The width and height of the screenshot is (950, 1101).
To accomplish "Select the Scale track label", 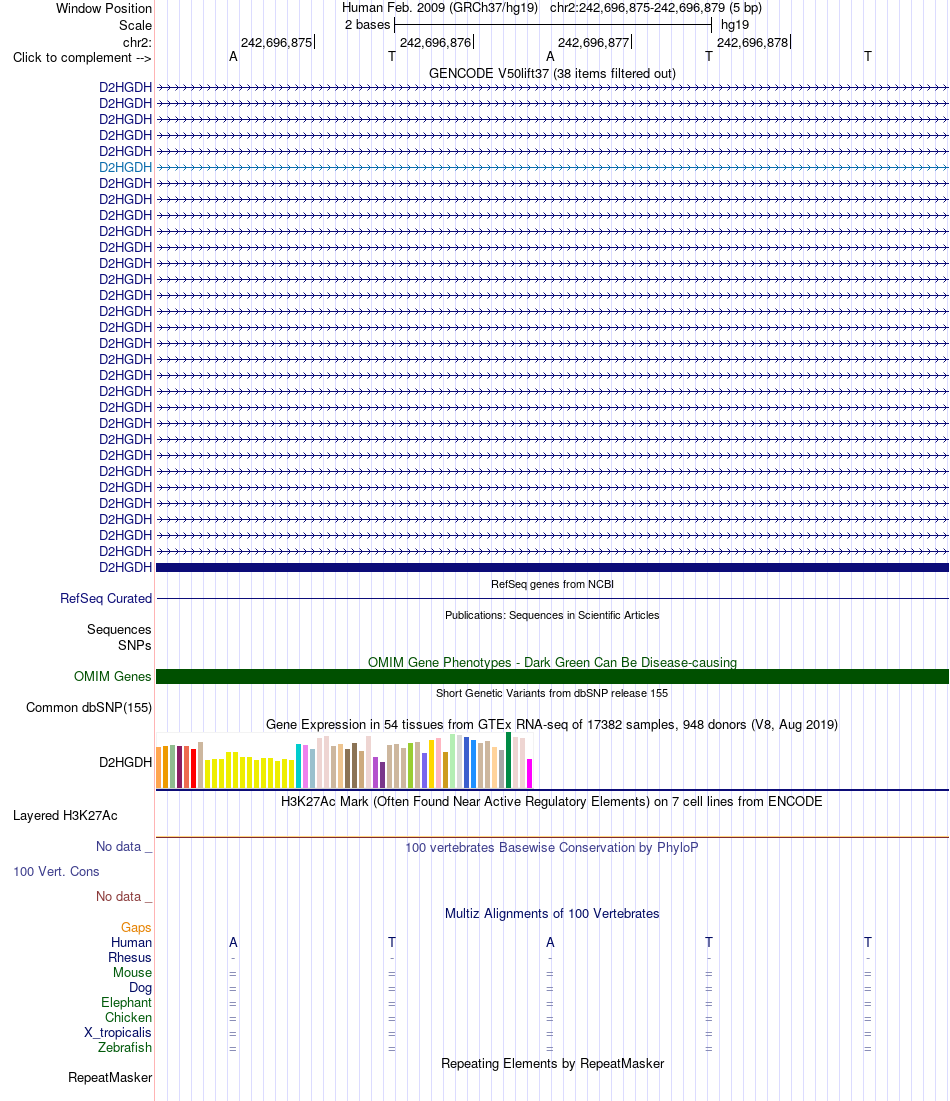I will pyautogui.click(x=136, y=25).
